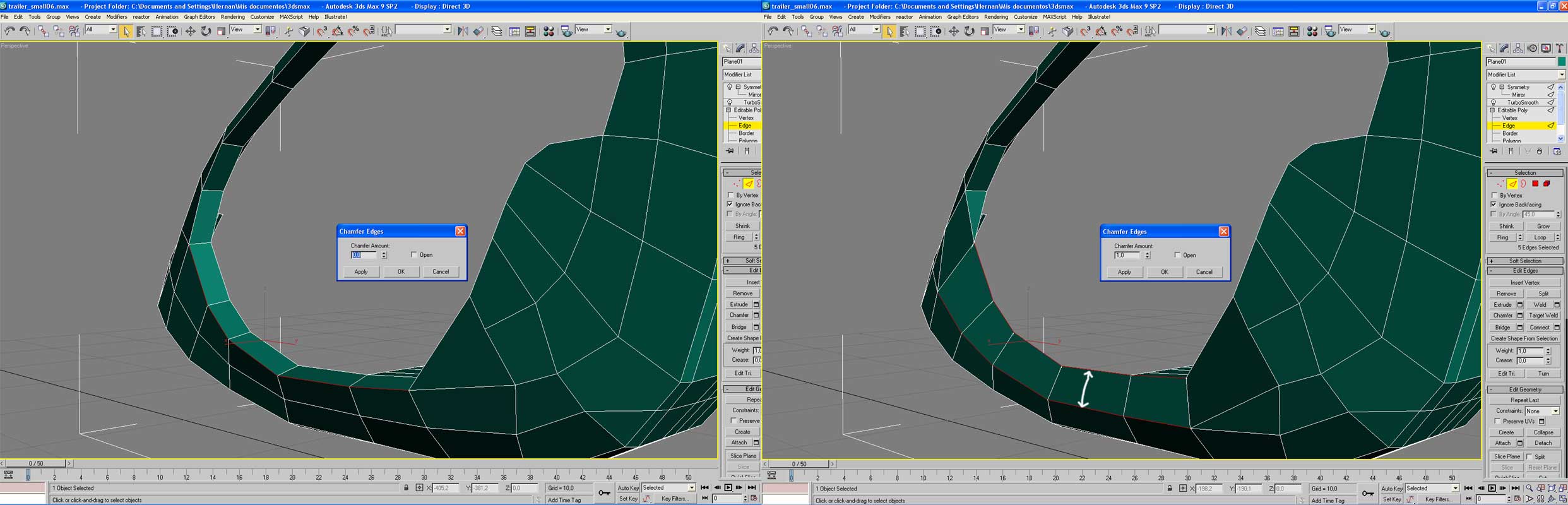Open Weld settings box icon
This screenshot has width=1568, height=505.
coord(1557,305)
